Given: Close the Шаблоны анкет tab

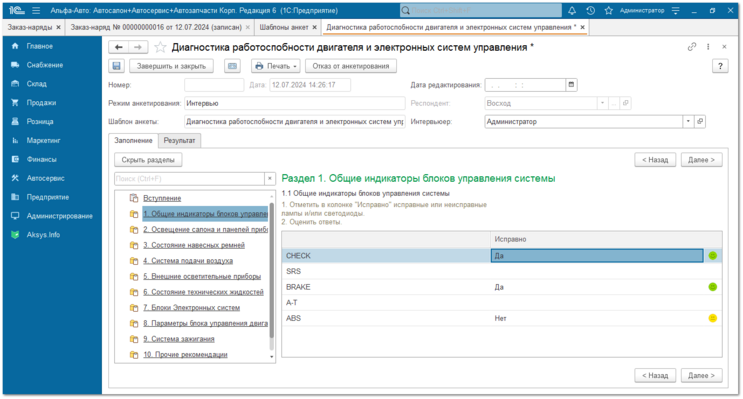Looking at the screenshot, I should point(314,27).
